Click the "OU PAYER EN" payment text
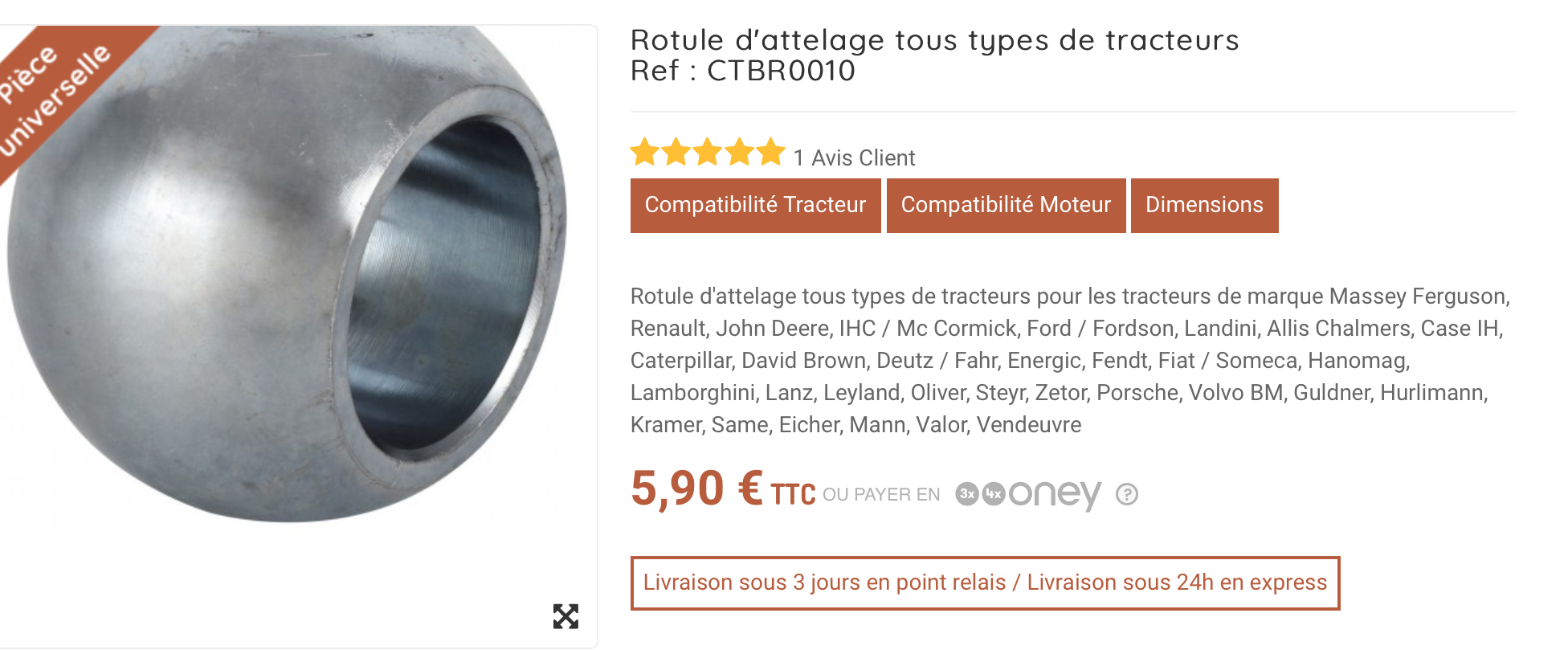The height and width of the screenshot is (650, 1568). tap(881, 495)
